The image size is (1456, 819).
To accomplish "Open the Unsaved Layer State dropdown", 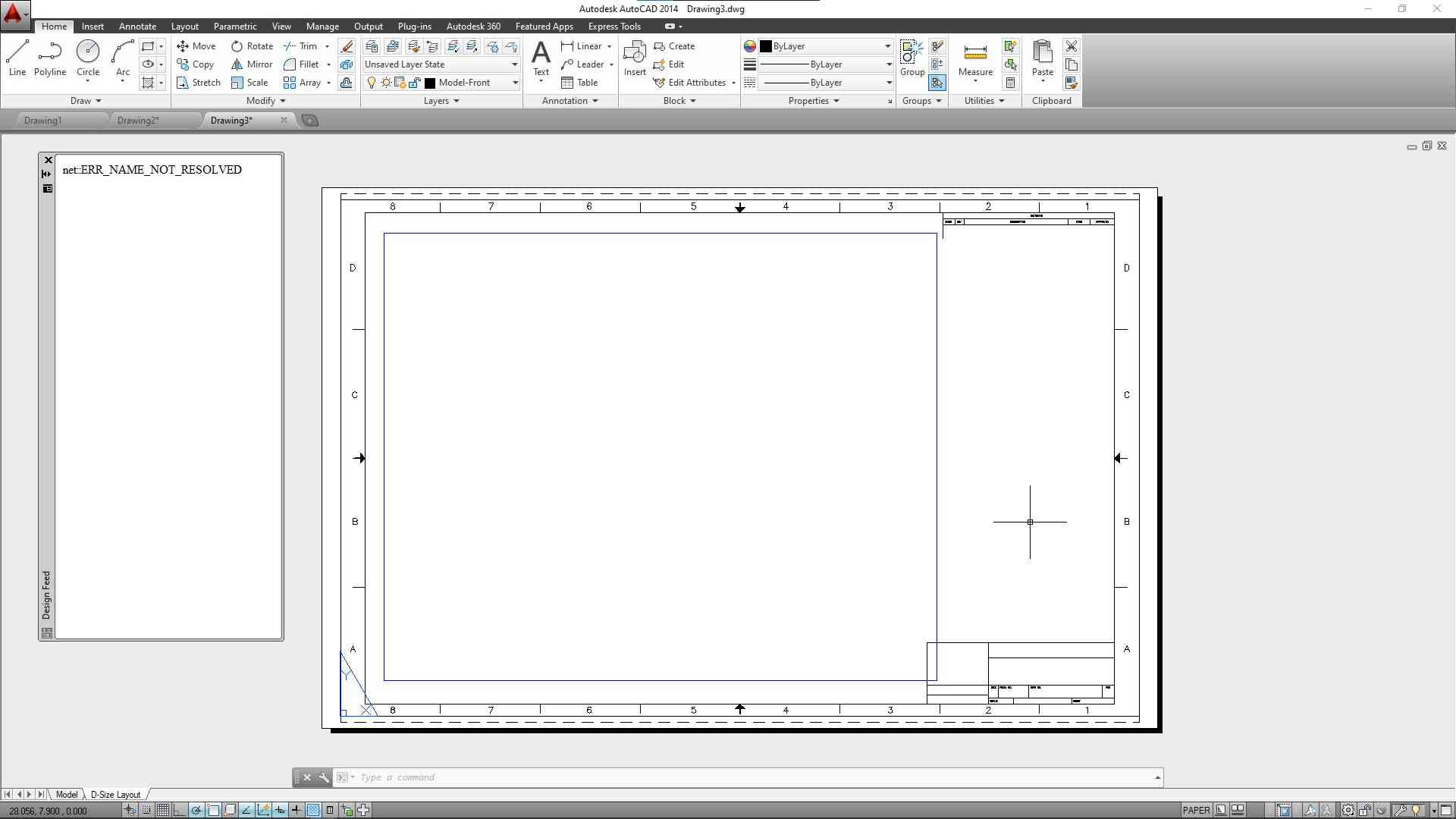I will coord(440,64).
